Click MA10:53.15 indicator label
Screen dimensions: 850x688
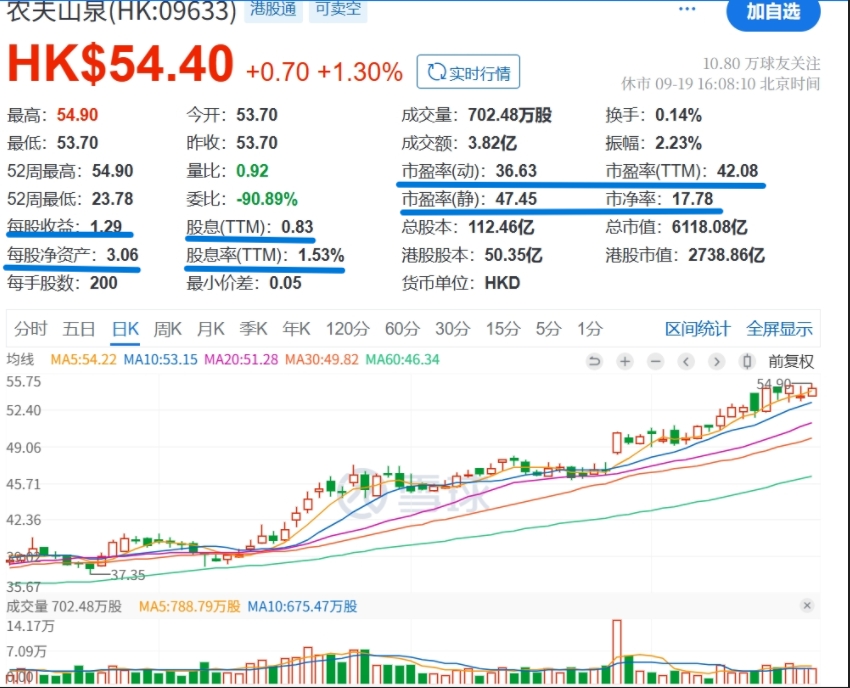(x=160, y=359)
